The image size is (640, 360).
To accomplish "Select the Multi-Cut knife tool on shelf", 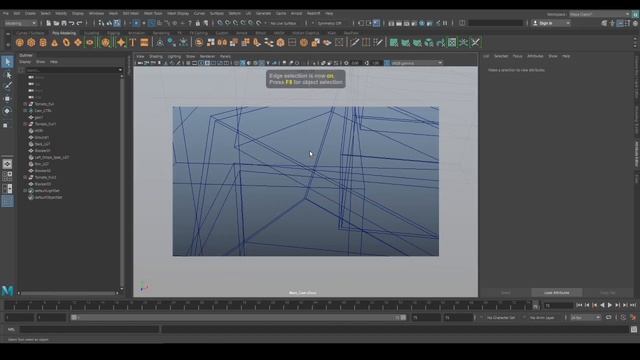I will click(x=354, y=42).
